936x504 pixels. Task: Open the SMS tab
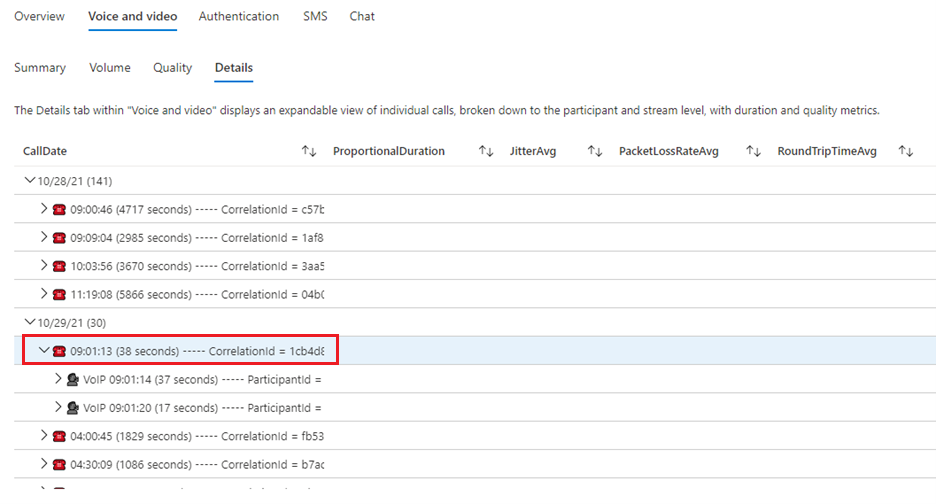pyautogui.click(x=315, y=16)
